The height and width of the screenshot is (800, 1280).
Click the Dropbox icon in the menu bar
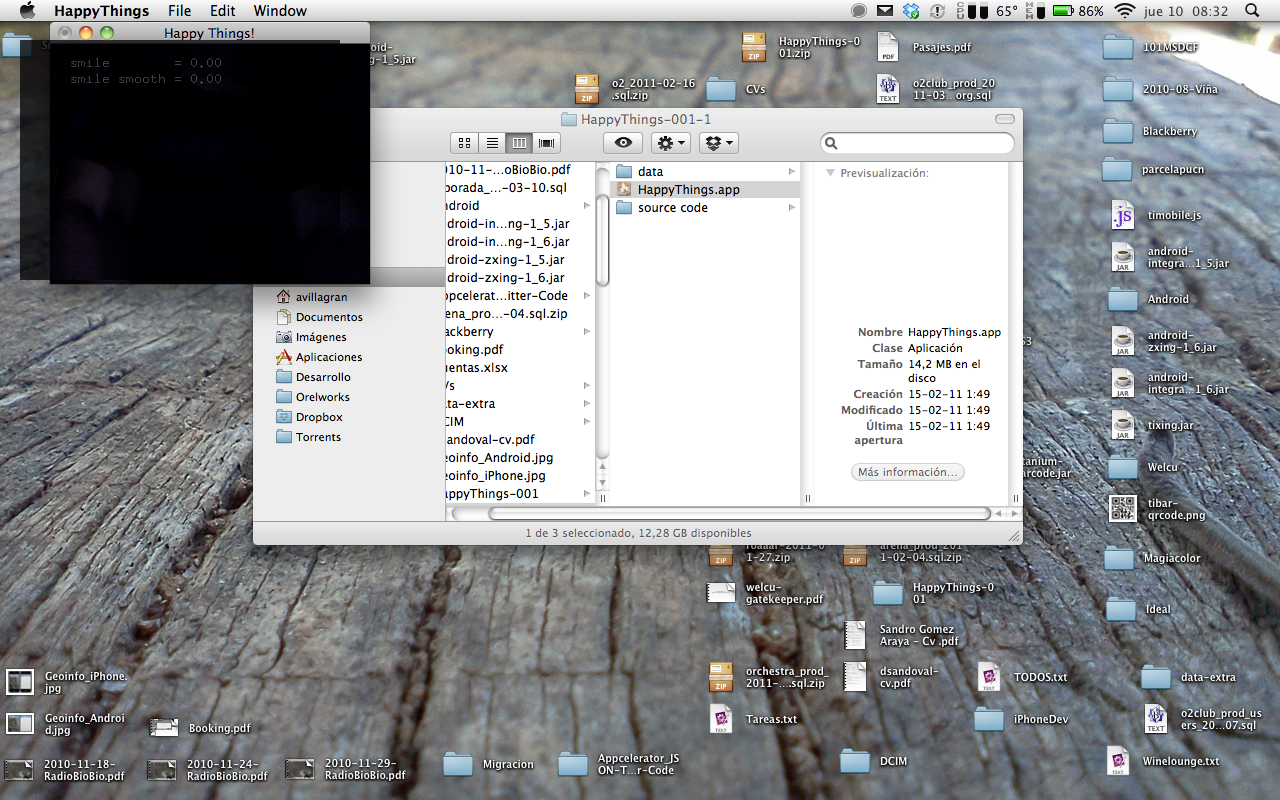click(x=911, y=11)
